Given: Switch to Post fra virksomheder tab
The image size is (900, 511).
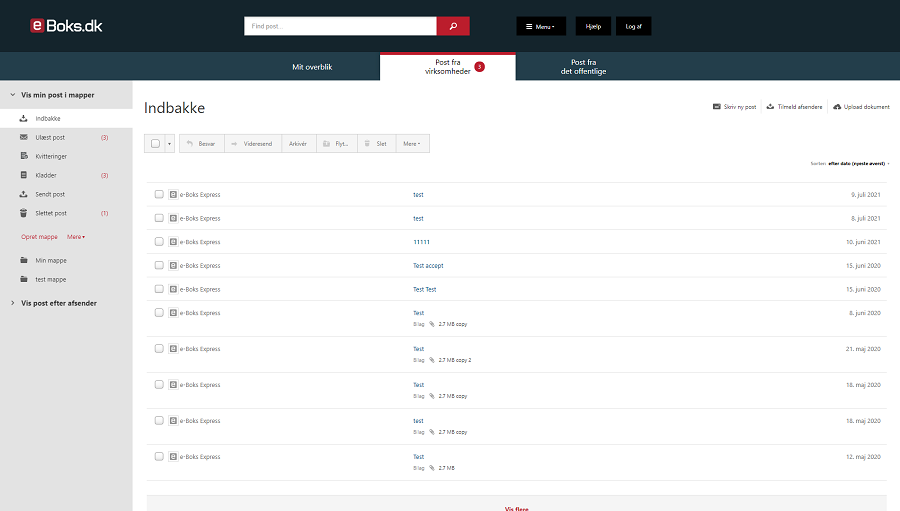Looking at the screenshot, I should point(448,67).
